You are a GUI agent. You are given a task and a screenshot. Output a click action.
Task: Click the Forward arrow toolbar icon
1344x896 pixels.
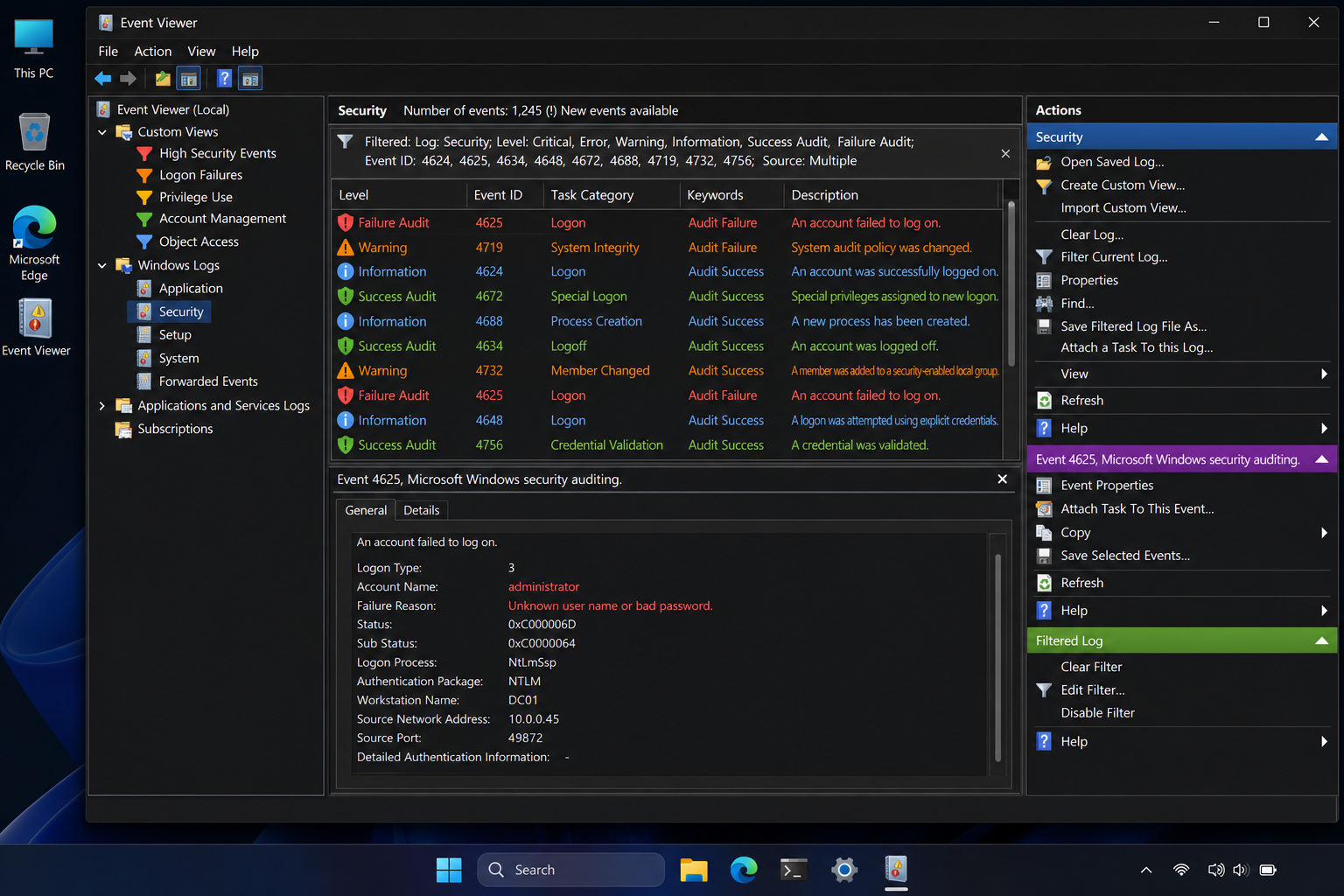click(x=129, y=79)
